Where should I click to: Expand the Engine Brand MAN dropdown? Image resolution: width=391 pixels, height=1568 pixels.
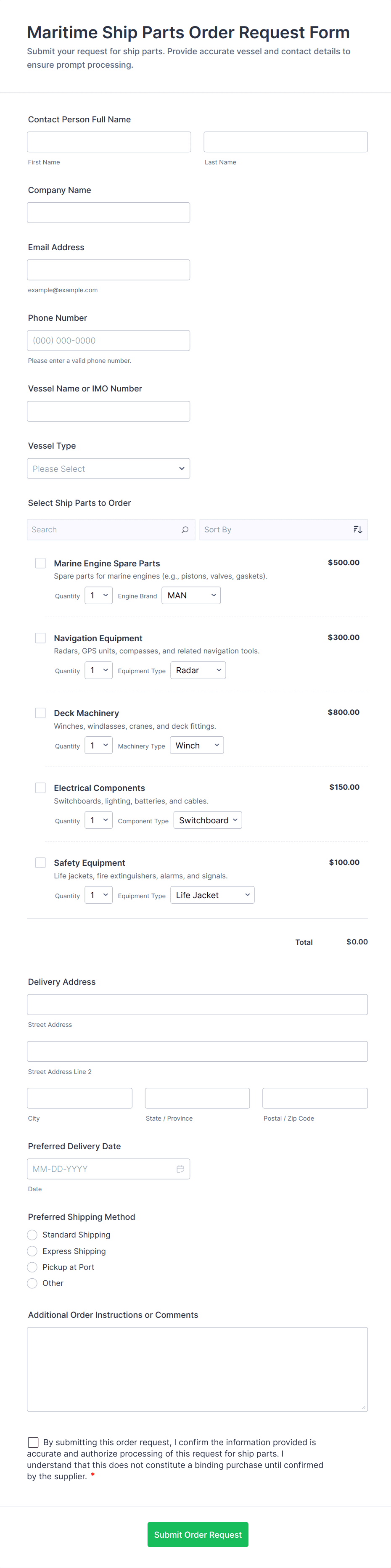(191, 595)
